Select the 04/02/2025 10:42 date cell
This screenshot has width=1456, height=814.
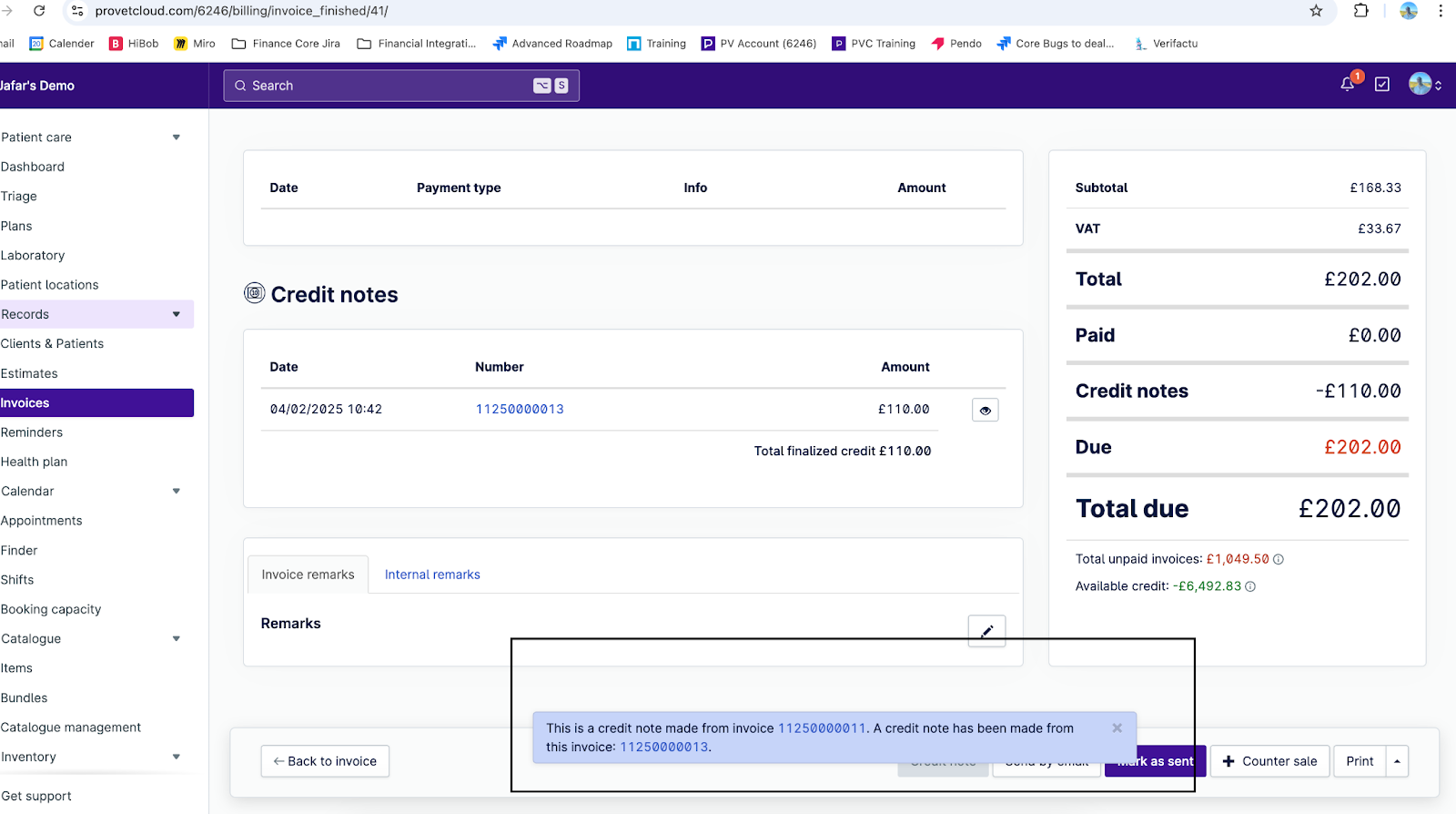[326, 410]
